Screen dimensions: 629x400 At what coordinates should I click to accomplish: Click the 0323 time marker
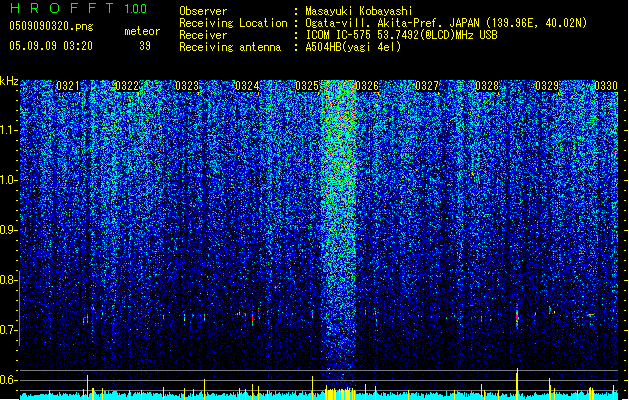pyautogui.click(x=187, y=86)
